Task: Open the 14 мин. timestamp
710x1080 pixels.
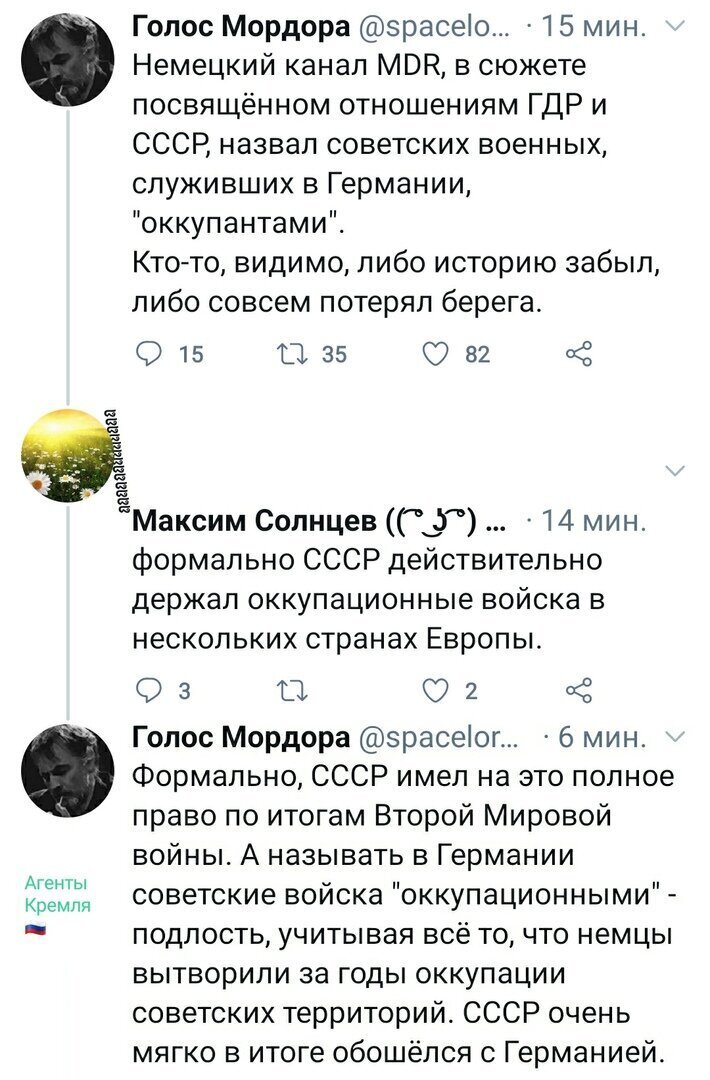Action: click(x=594, y=521)
